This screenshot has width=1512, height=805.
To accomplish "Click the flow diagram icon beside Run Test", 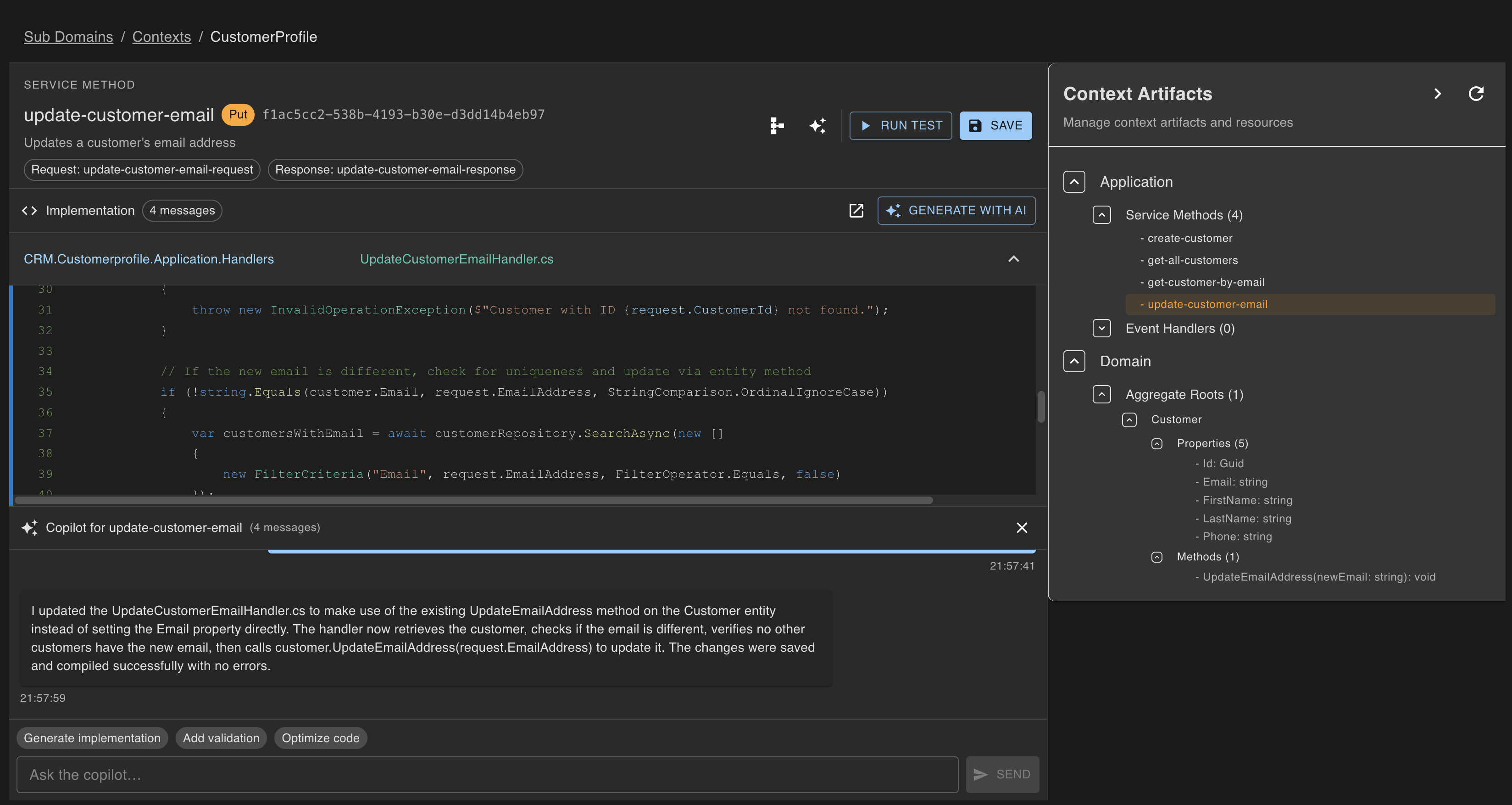I will (777, 125).
